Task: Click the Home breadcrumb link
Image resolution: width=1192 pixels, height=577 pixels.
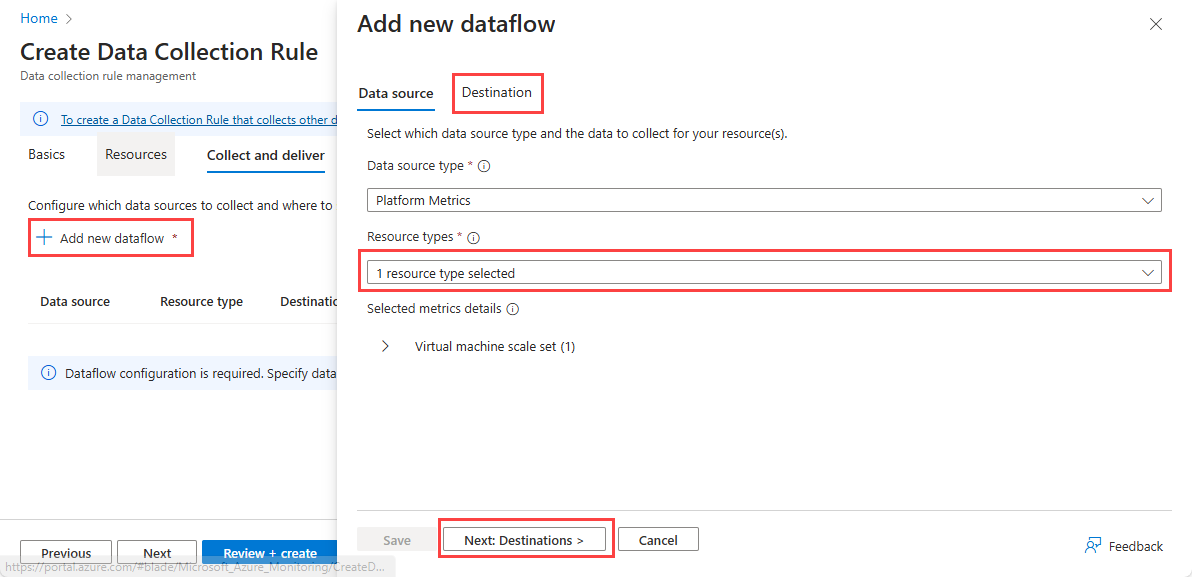Action: point(39,18)
